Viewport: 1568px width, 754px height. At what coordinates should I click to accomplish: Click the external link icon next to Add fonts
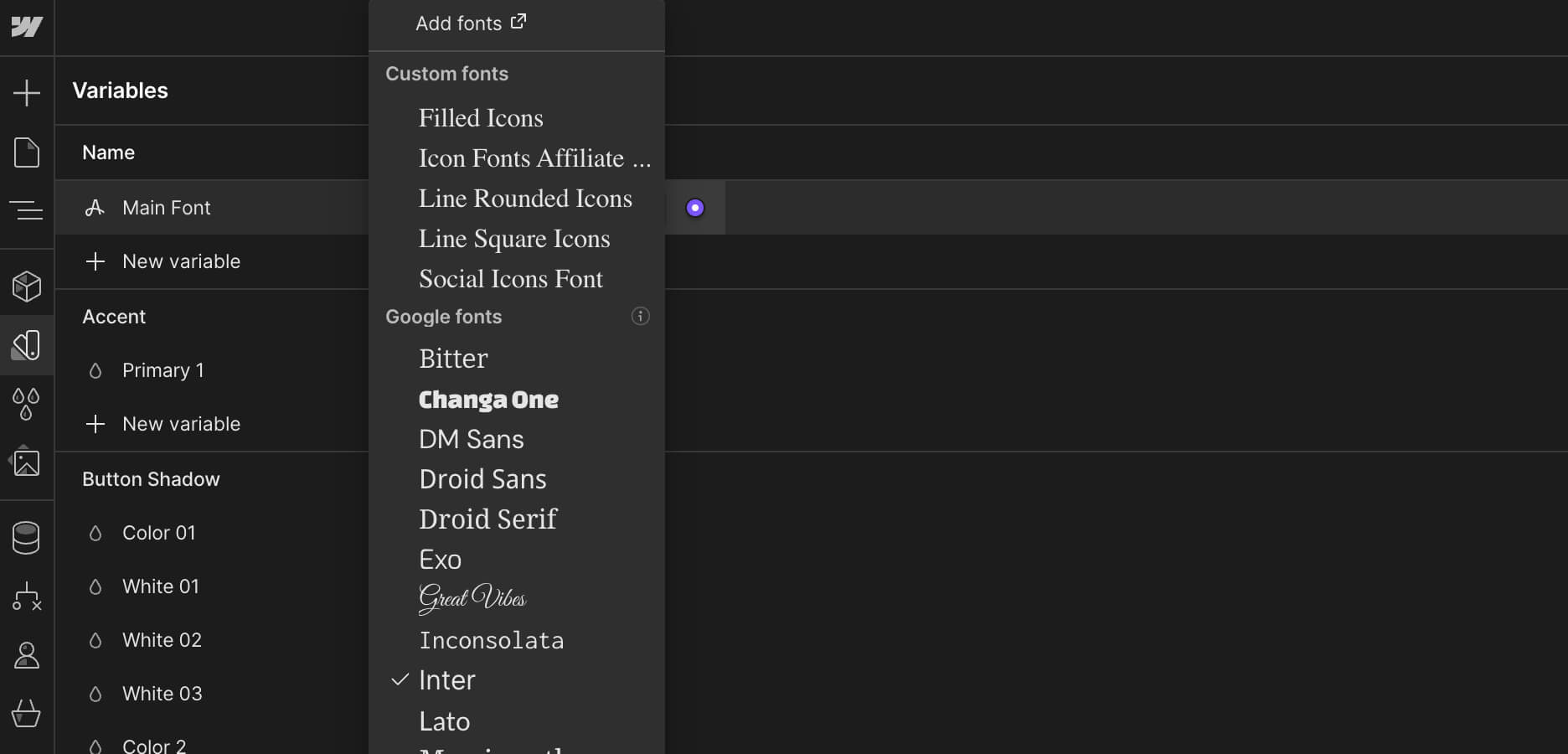click(x=518, y=21)
